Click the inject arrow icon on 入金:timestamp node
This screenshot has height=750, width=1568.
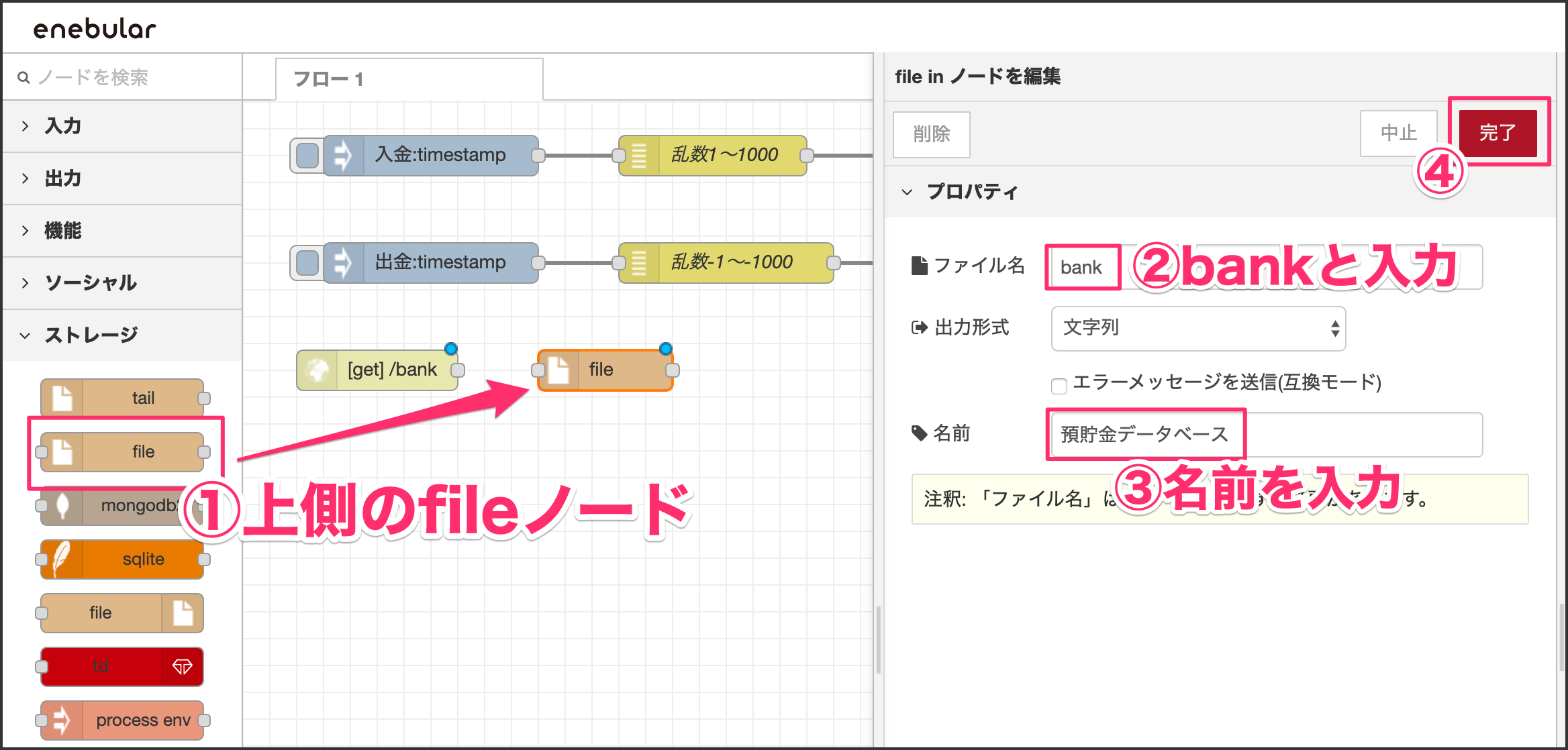click(x=343, y=156)
